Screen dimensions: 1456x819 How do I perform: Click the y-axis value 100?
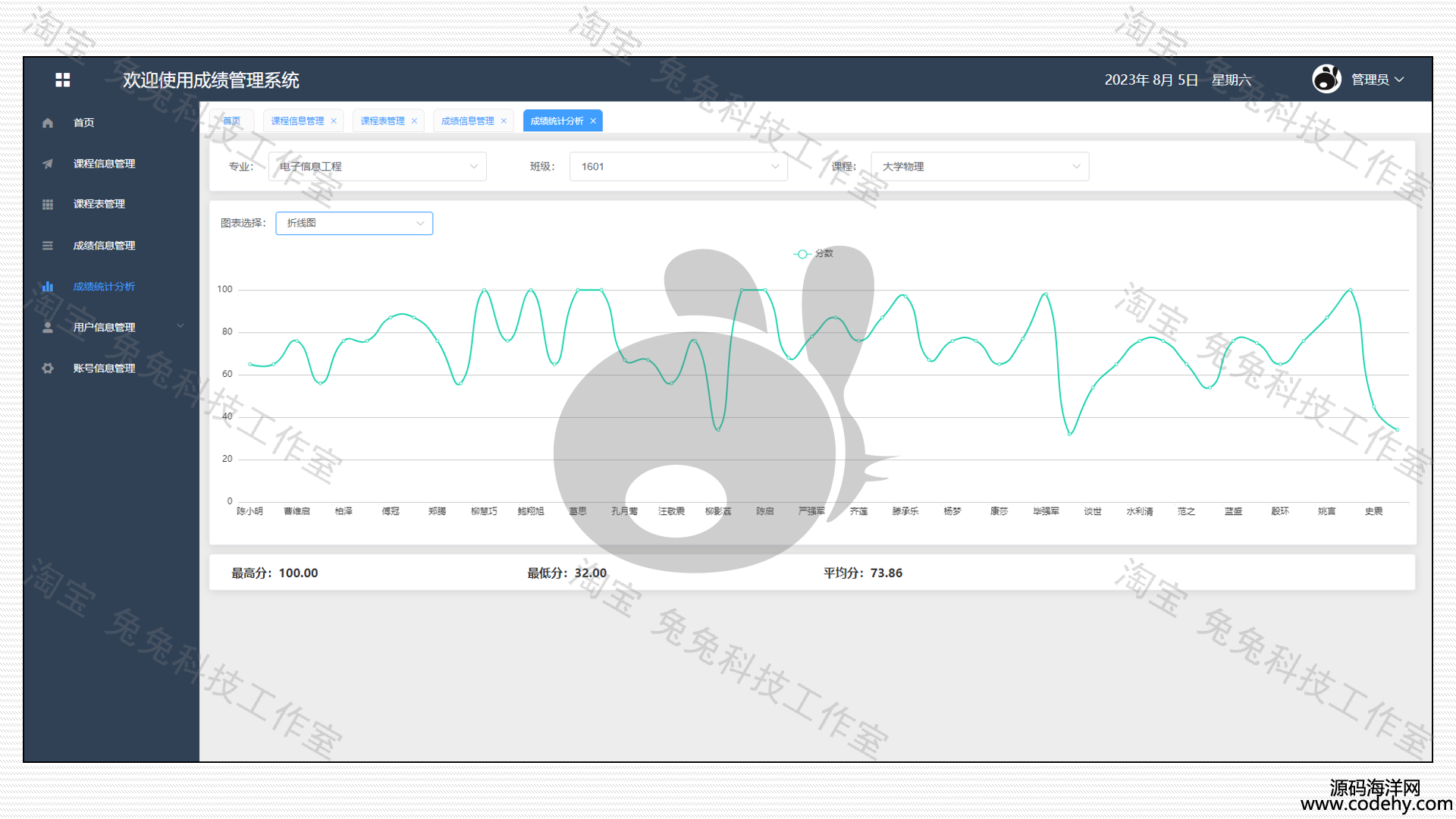[x=224, y=290]
